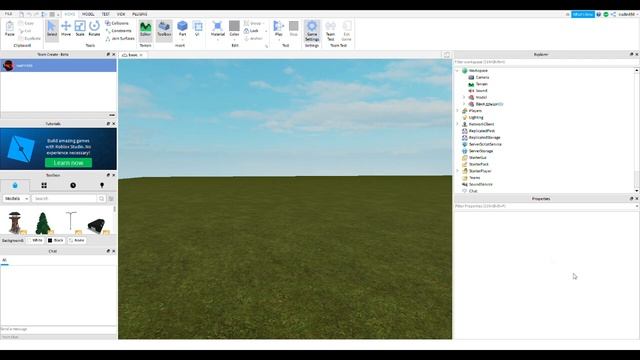Expand the Model node in Explorer
Screen dimensions: 640x360
click(464, 98)
